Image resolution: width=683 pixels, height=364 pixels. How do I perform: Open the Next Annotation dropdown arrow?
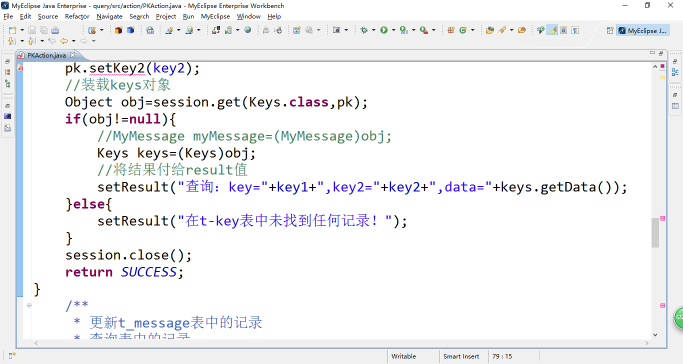(x=22, y=41)
